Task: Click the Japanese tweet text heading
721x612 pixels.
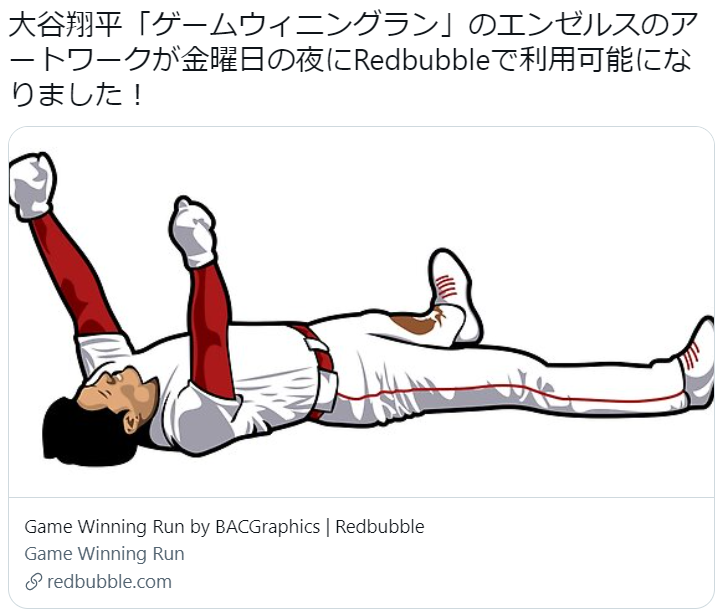Action: coord(354,60)
